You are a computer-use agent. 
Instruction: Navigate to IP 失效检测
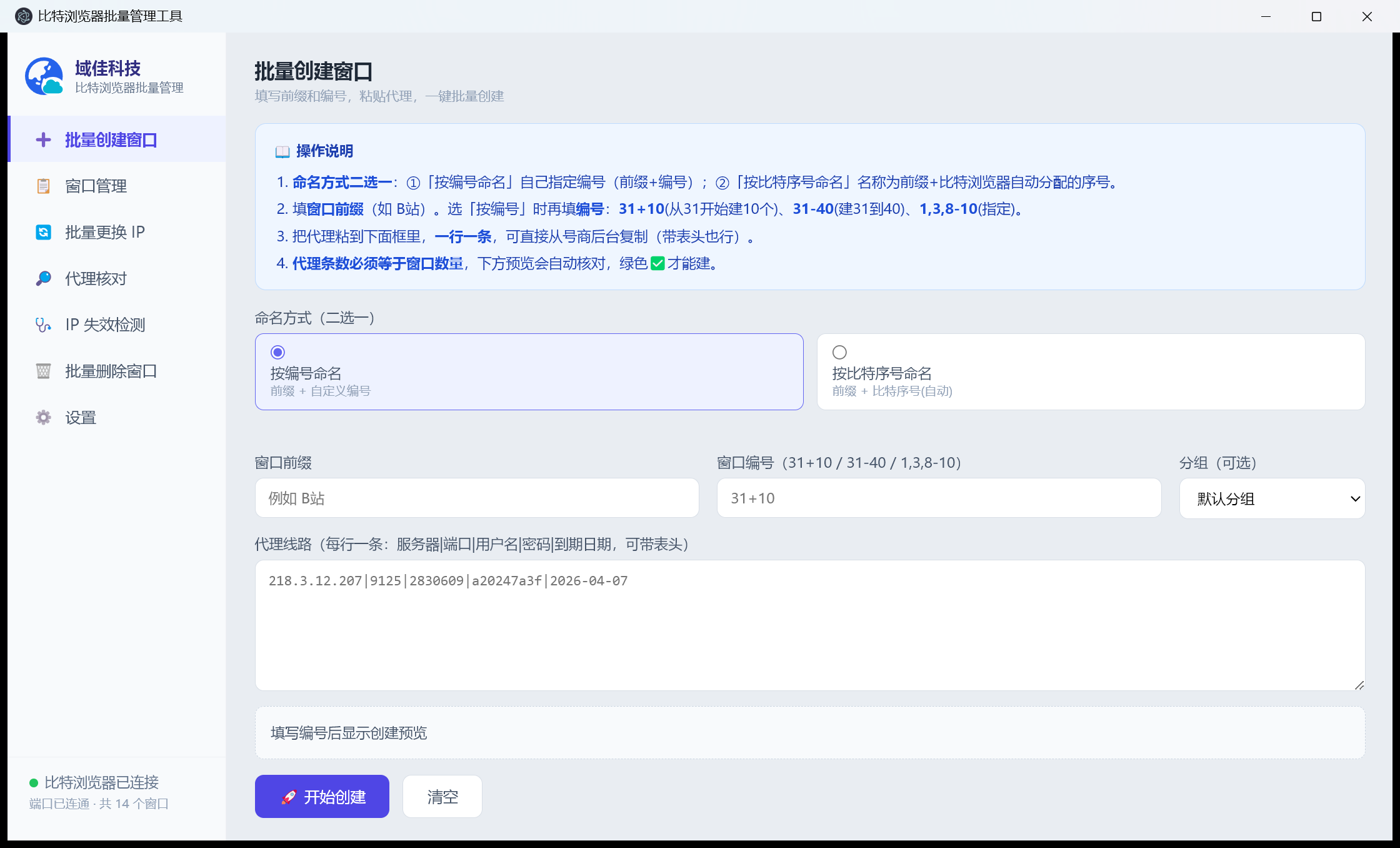117,325
